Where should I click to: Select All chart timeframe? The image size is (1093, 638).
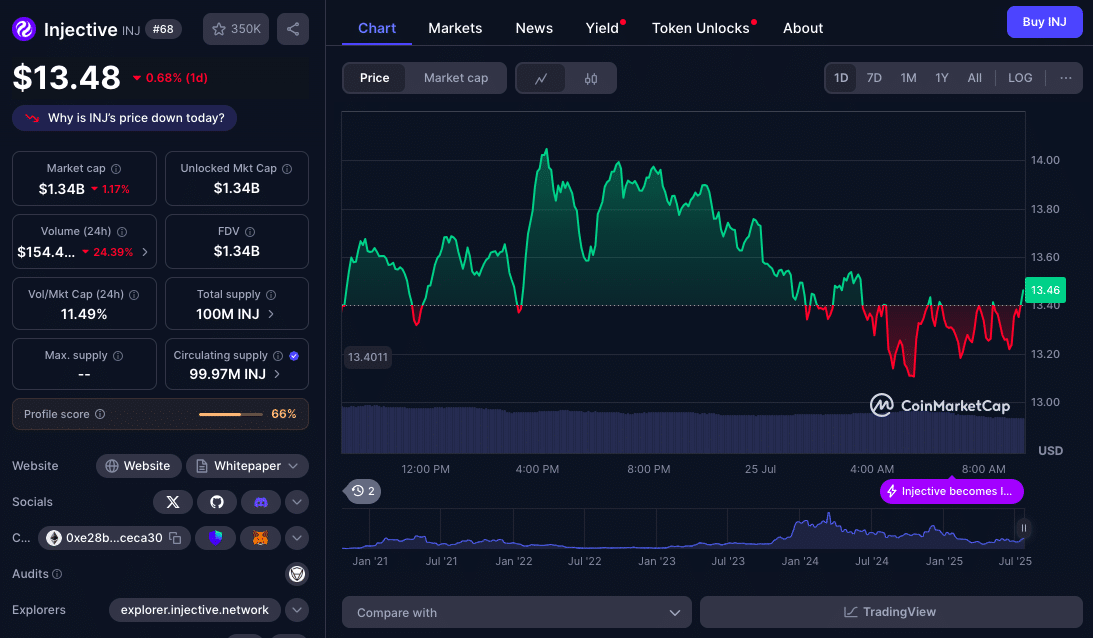coord(974,78)
